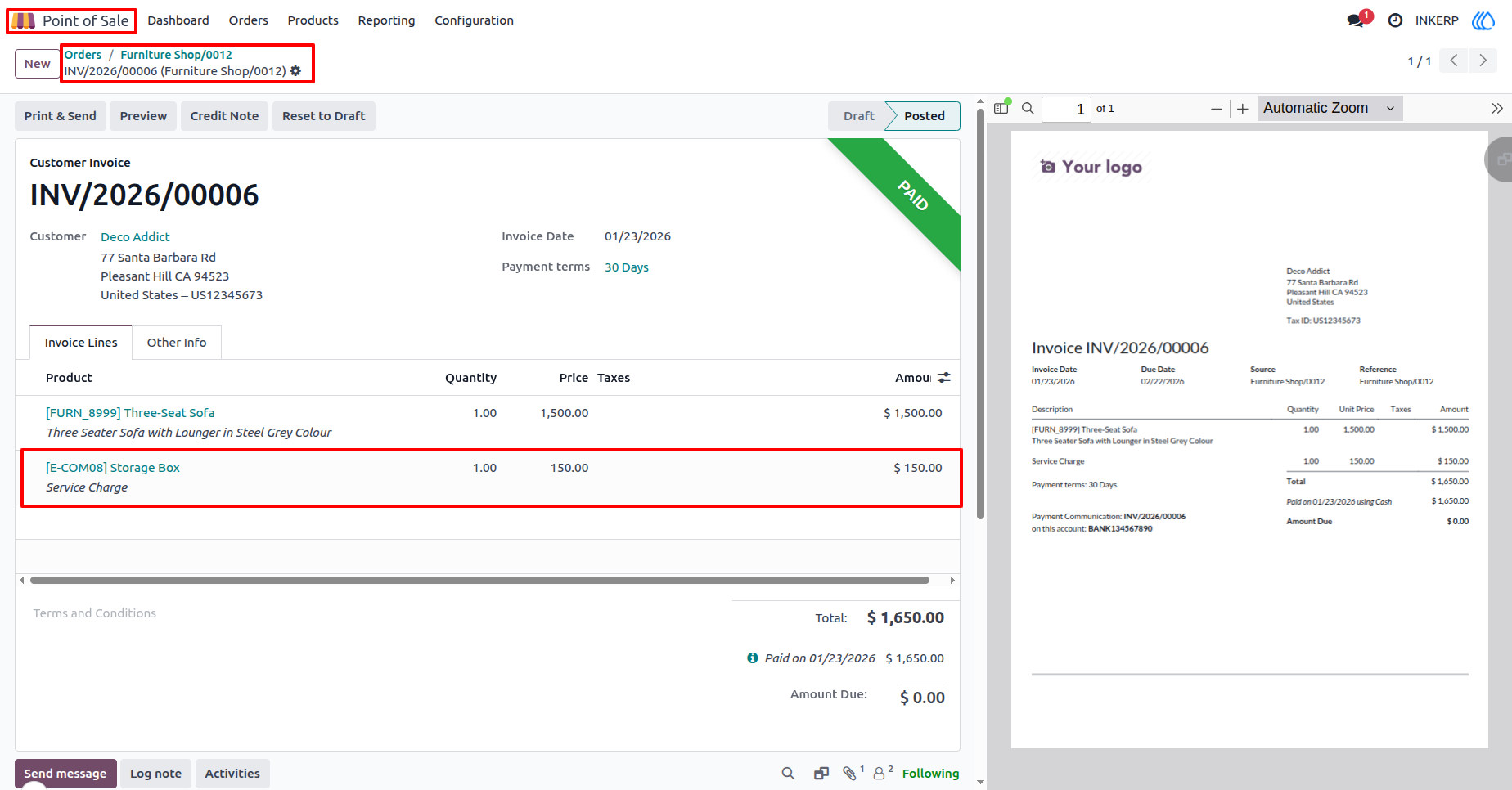This screenshot has height=790, width=1512.
Task: Open Activities in the chatter
Action: click(232, 774)
